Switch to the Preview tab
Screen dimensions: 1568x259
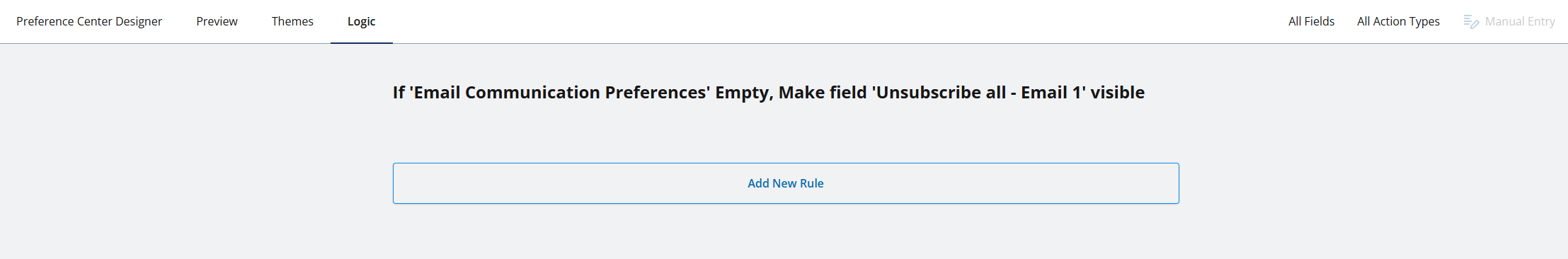coord(217,21)
